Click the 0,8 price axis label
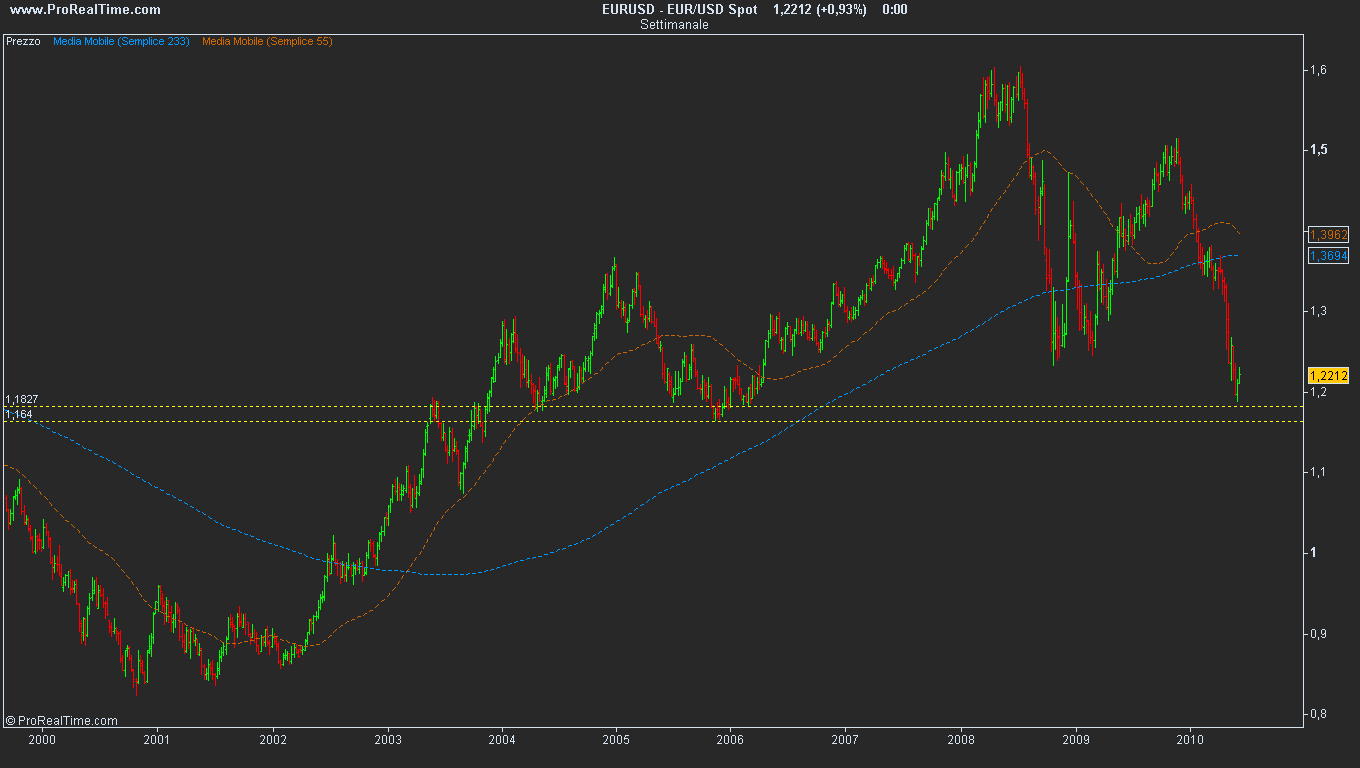This screenshot has width=1360, height=768. [x=1318, y=714]
